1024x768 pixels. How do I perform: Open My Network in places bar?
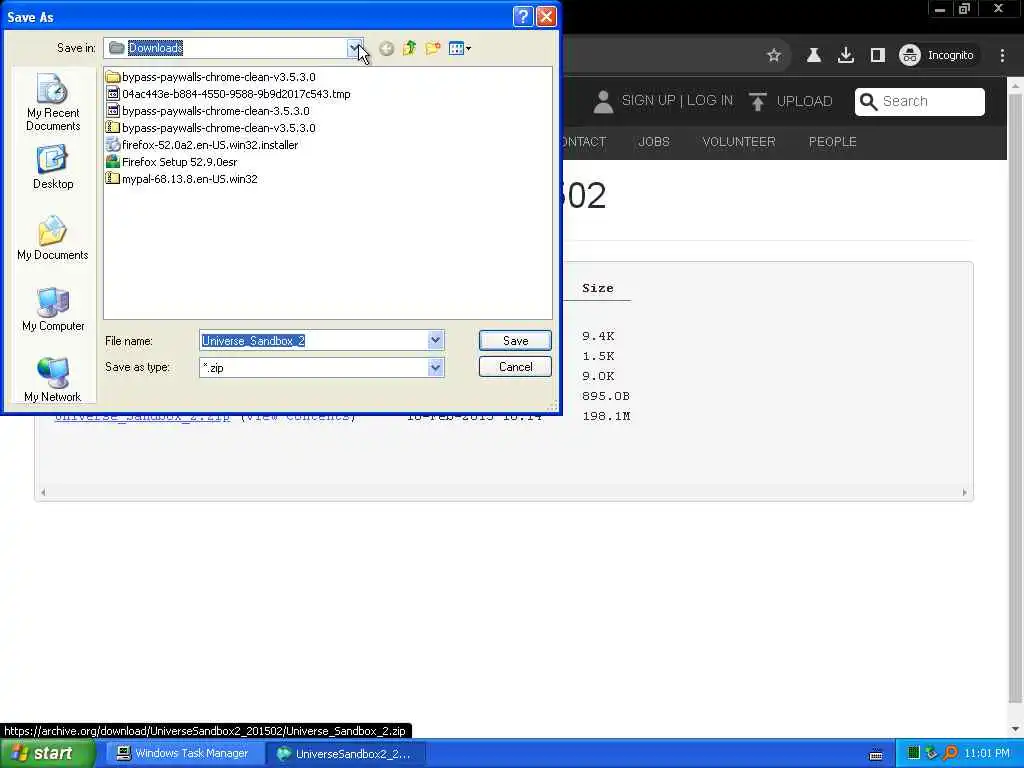[x=53, y=380]
